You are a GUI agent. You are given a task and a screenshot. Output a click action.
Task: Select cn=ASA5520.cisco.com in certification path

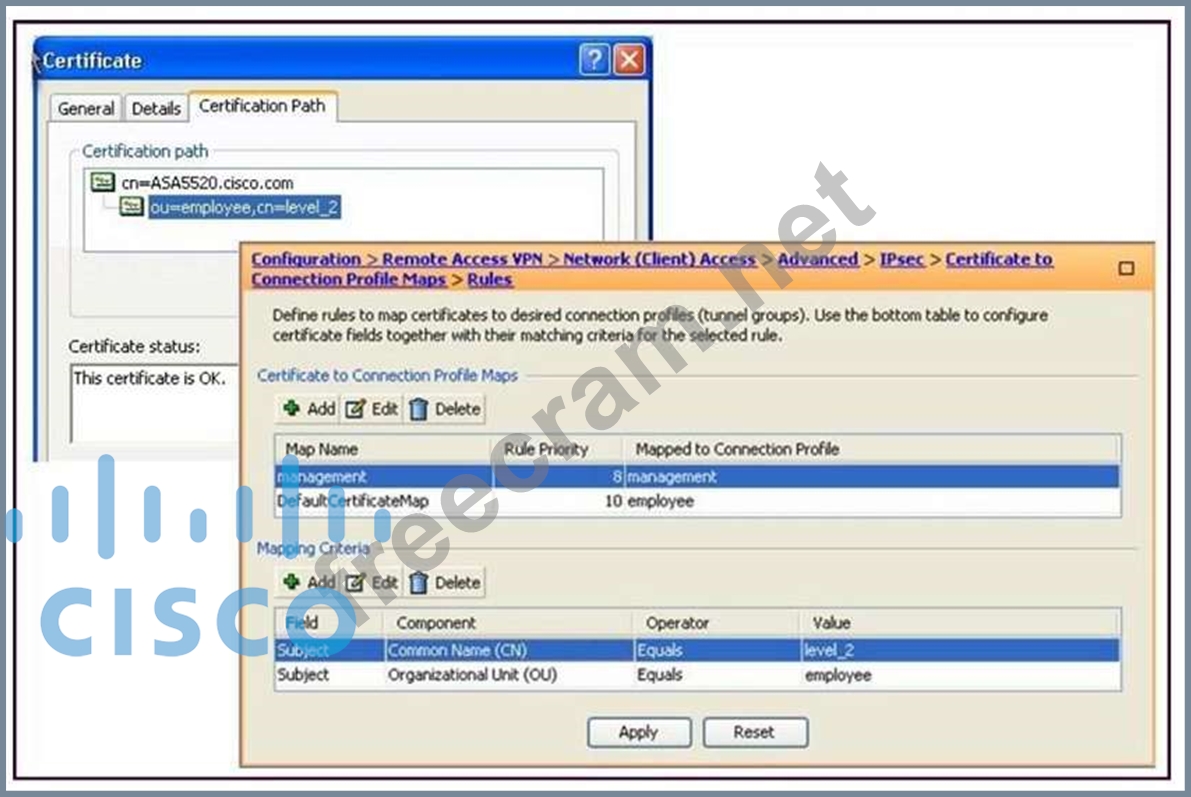tap(207, 183)
